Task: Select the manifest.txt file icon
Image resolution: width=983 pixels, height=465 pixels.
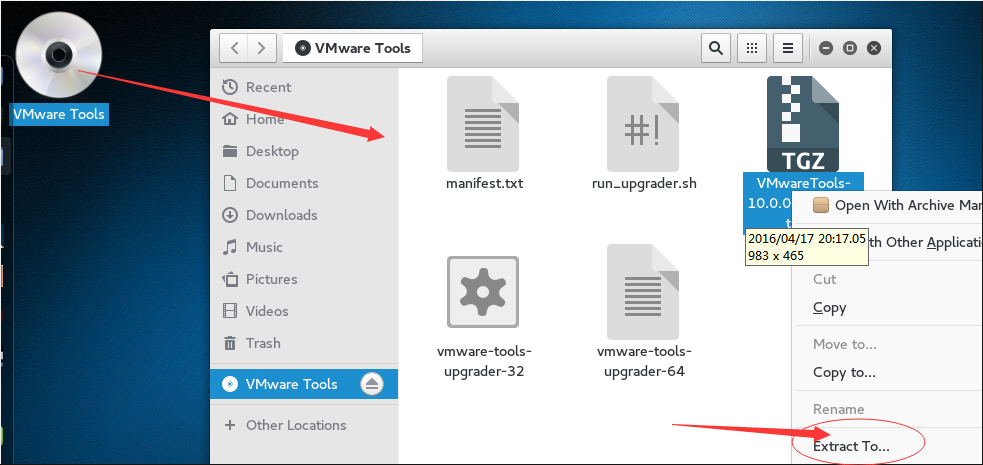Action: click(483, 124)
